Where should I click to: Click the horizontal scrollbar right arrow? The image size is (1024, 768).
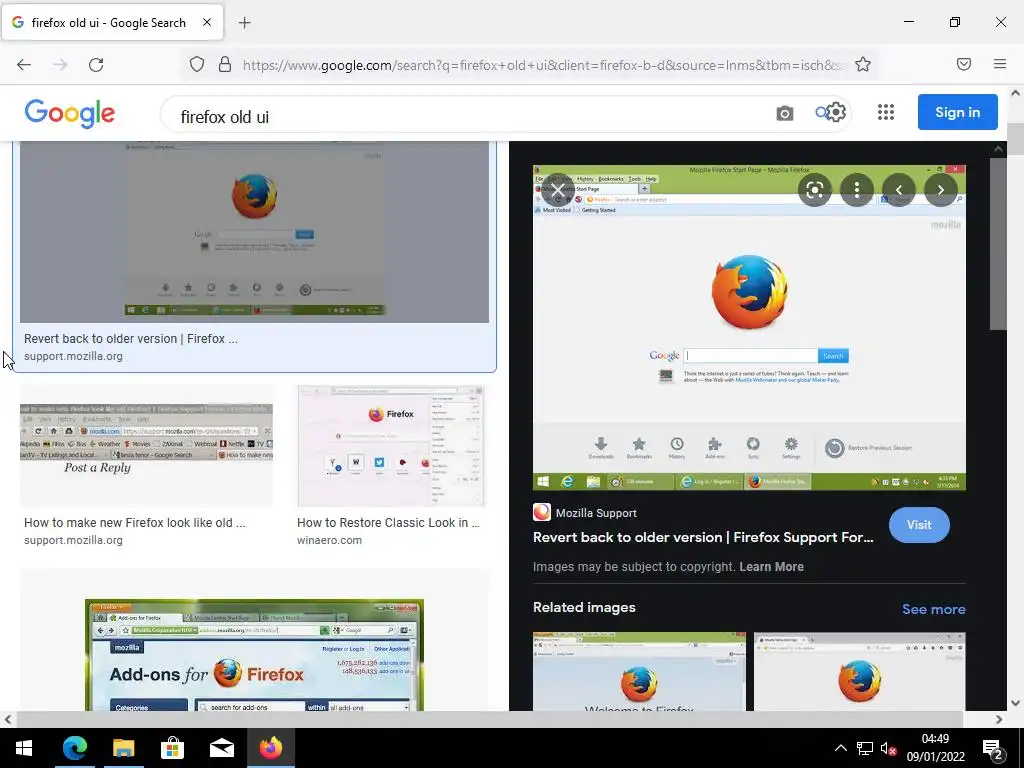click(x=999, y=720)
